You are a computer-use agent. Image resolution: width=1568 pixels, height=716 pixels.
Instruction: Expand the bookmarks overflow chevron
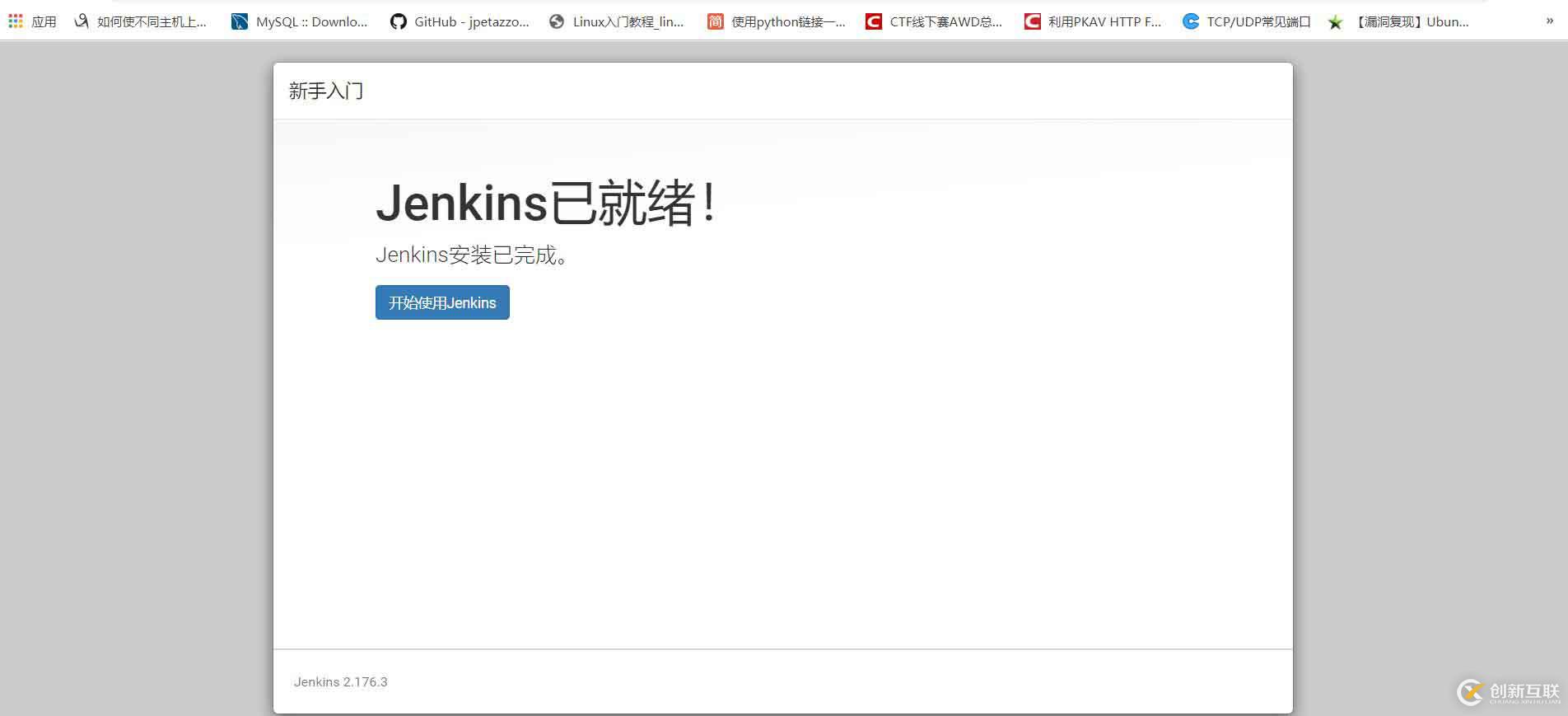1550,21
